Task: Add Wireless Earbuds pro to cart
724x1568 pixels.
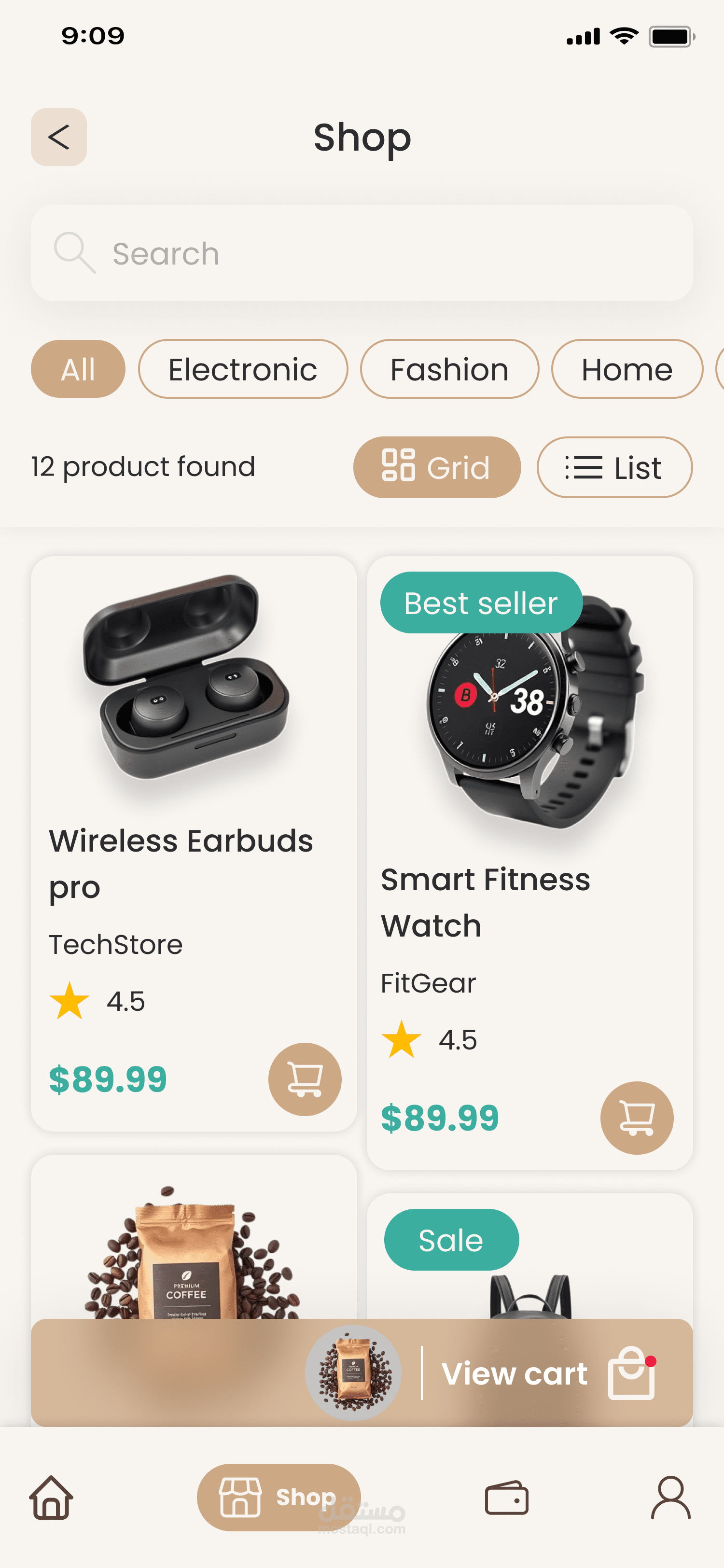Action: coord(304,1078)
